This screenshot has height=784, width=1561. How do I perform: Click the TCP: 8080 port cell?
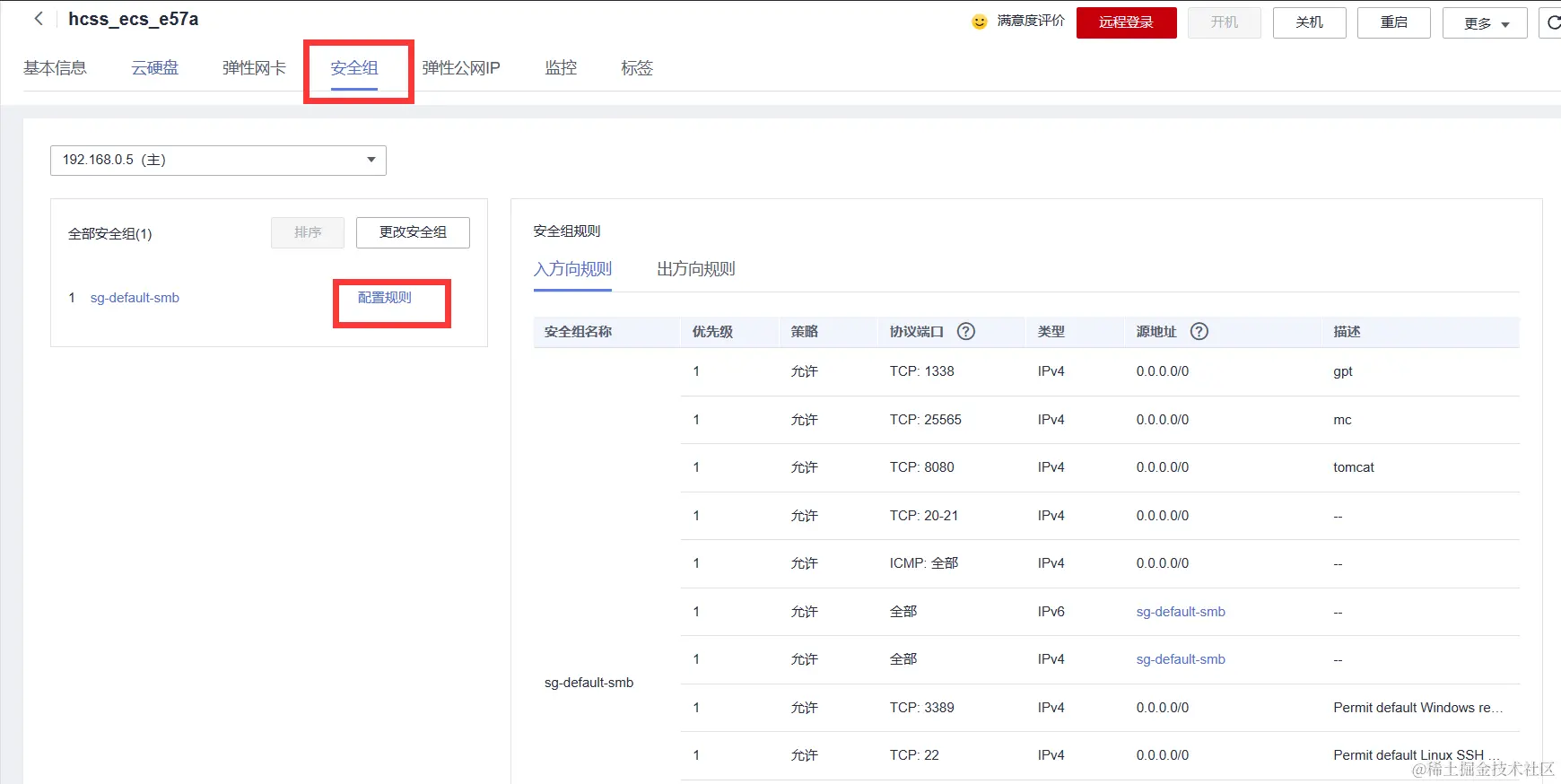pos(922,467)
